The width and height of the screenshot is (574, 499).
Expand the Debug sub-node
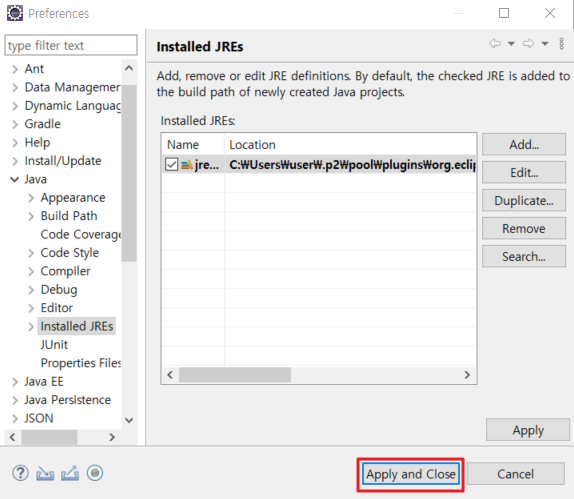tap(31, 290)
